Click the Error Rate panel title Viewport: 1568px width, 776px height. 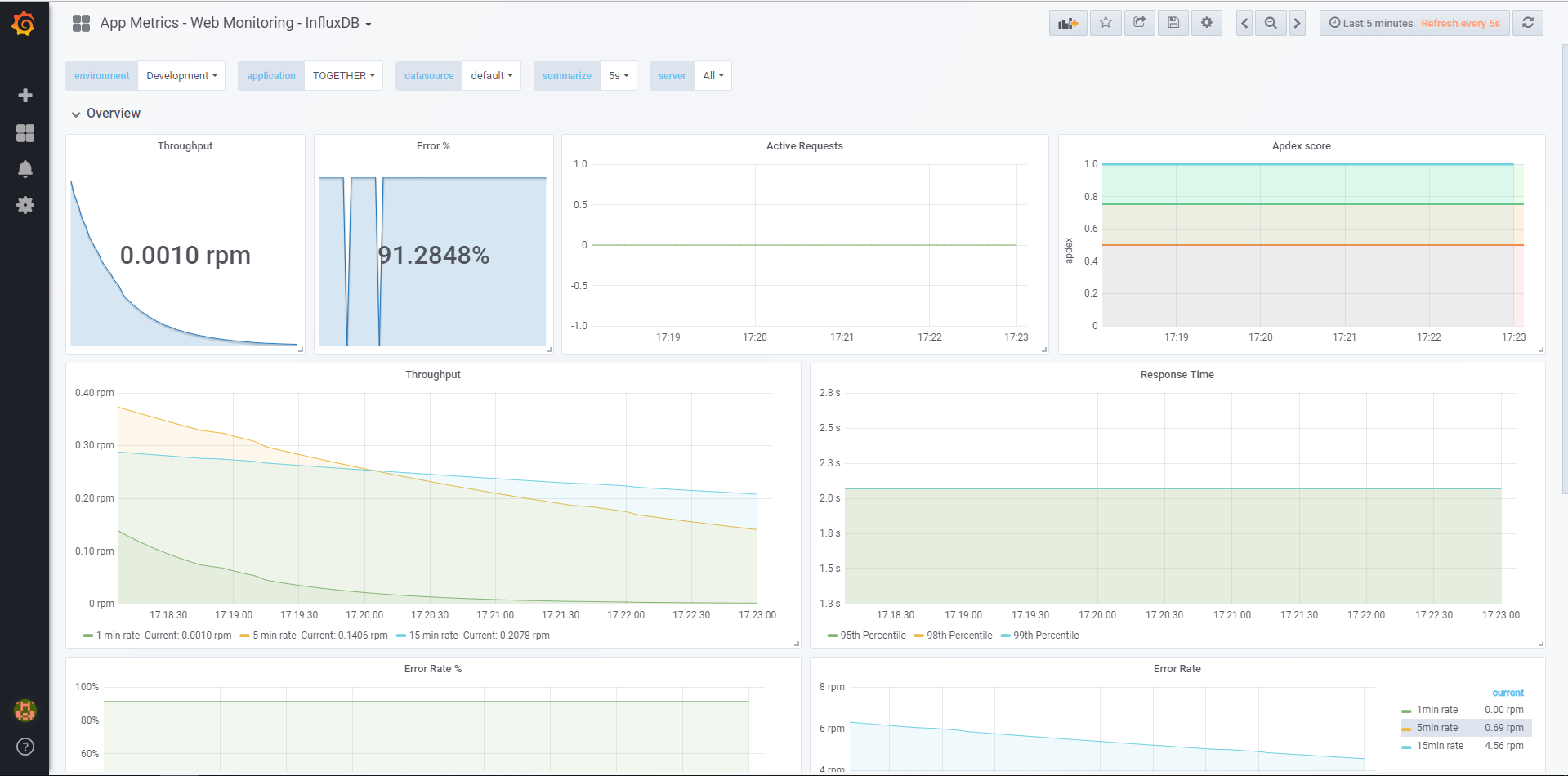point(1177,669)
